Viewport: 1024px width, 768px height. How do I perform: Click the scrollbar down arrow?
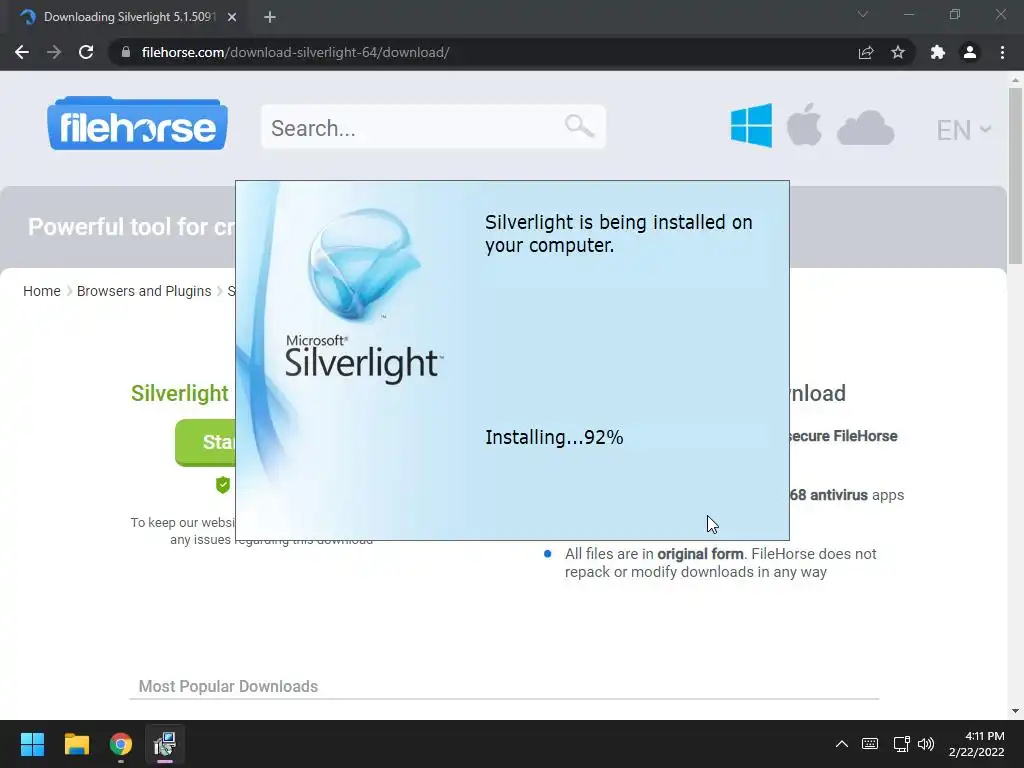[1015, 711]
